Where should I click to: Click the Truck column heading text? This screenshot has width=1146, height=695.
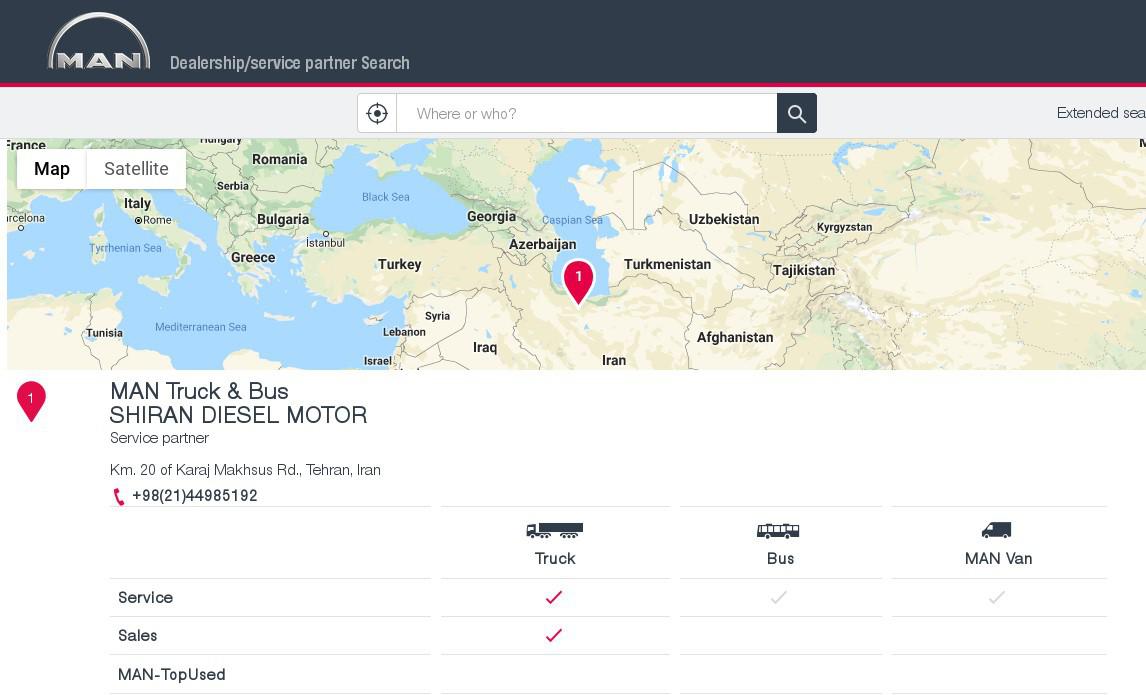tap(555, 558)
